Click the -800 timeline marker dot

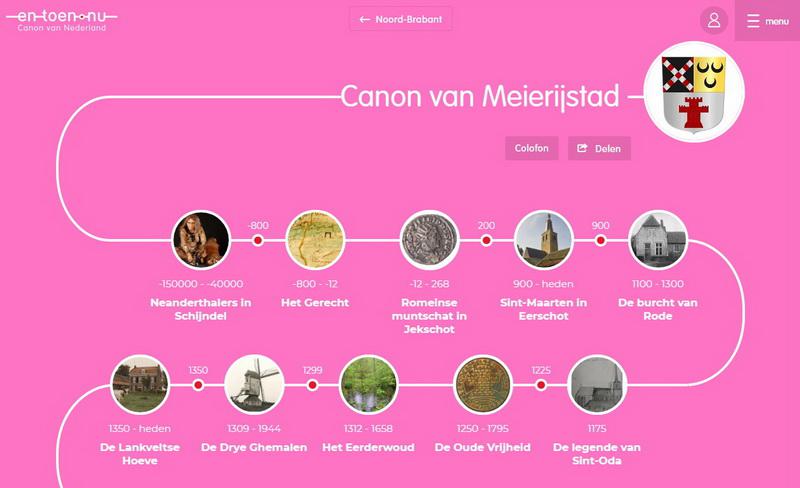pos(258,241)
